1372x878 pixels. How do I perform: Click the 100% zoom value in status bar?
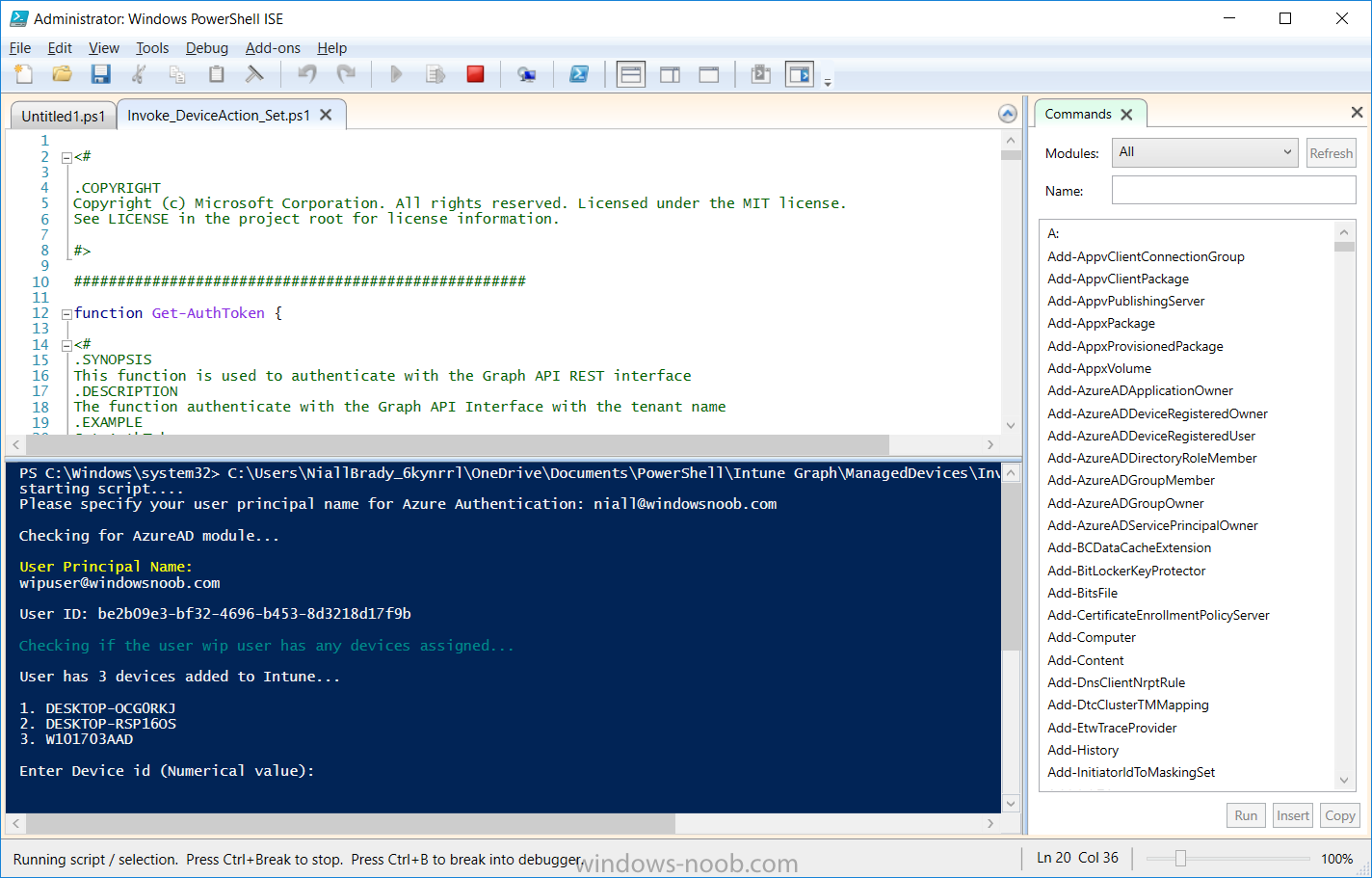click(x=1336, y=858)
